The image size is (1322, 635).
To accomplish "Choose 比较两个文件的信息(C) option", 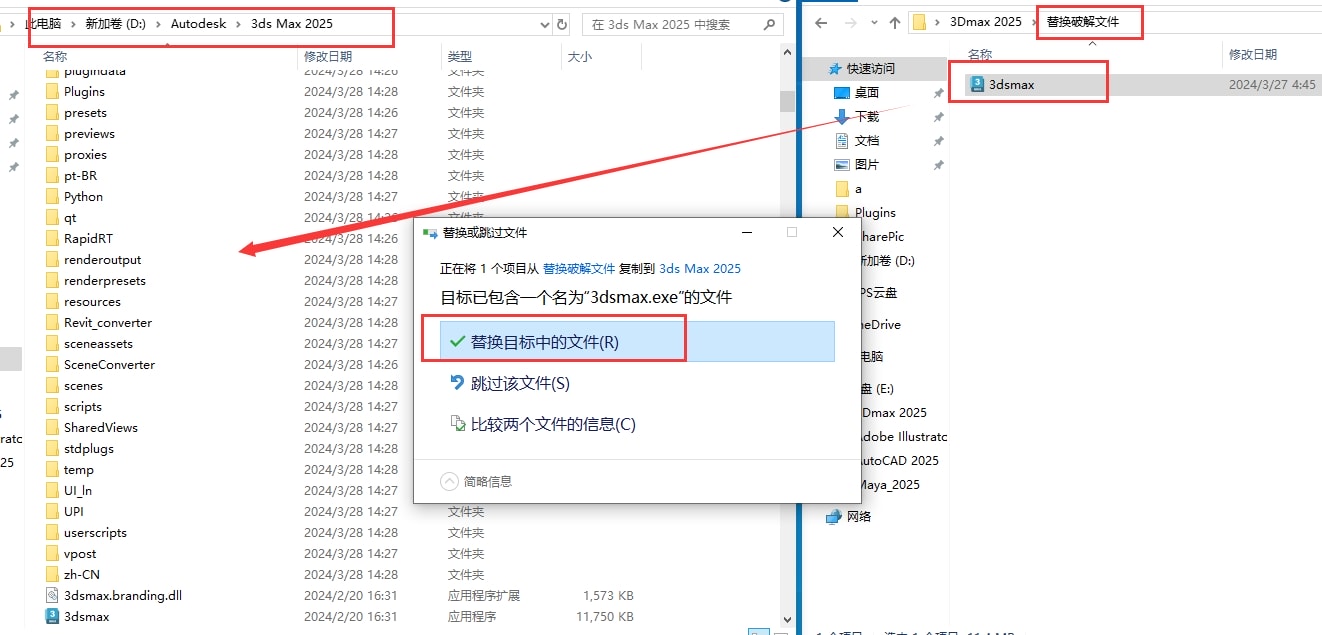I will click(543, 424).
